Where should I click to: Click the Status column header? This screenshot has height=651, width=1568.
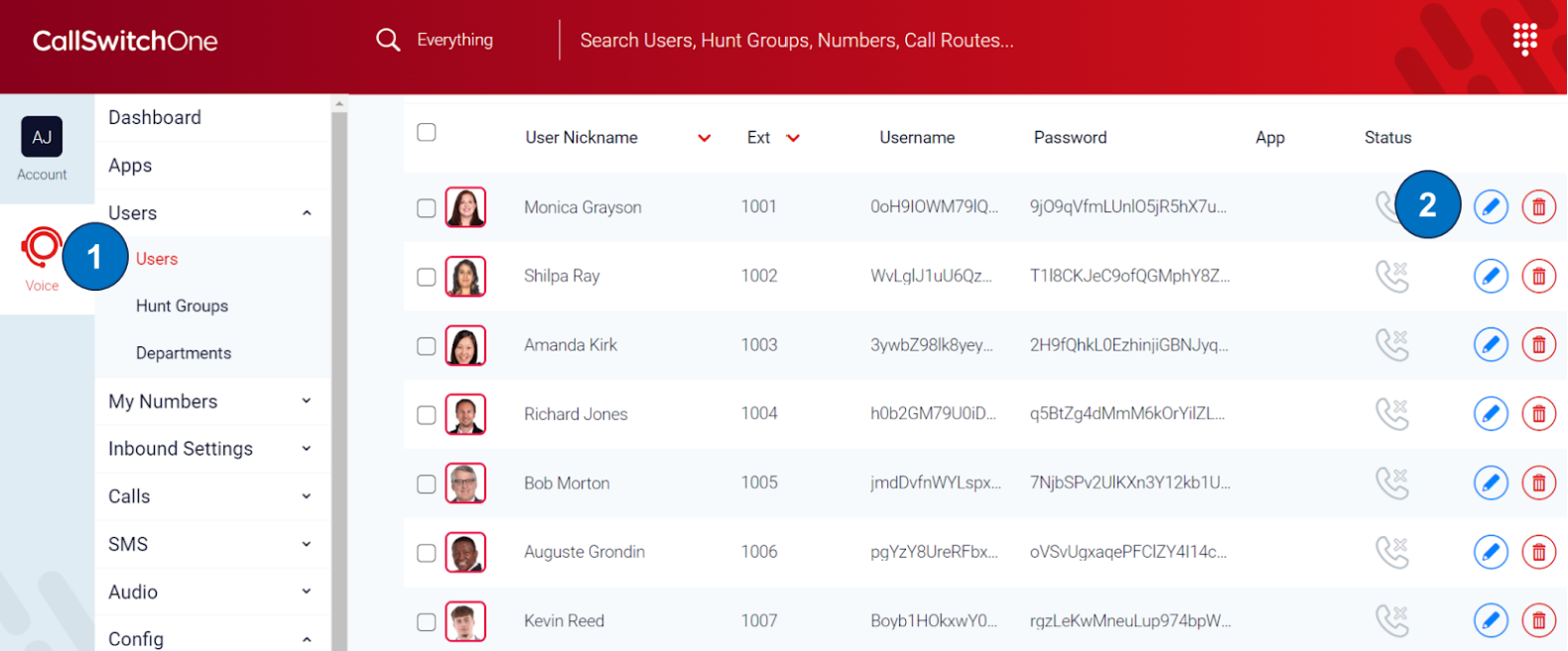tap(1387, 138)
